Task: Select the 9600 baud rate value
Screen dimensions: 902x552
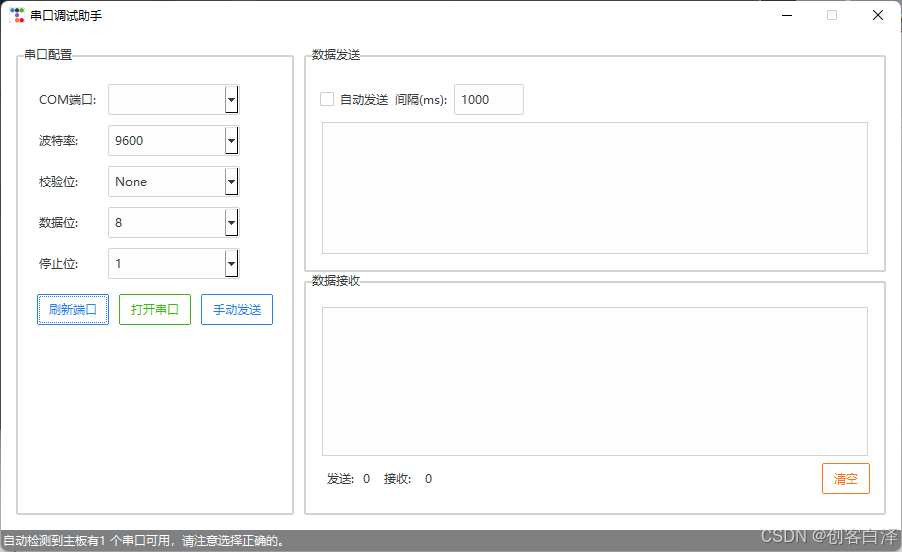Action: pos(129,141)
